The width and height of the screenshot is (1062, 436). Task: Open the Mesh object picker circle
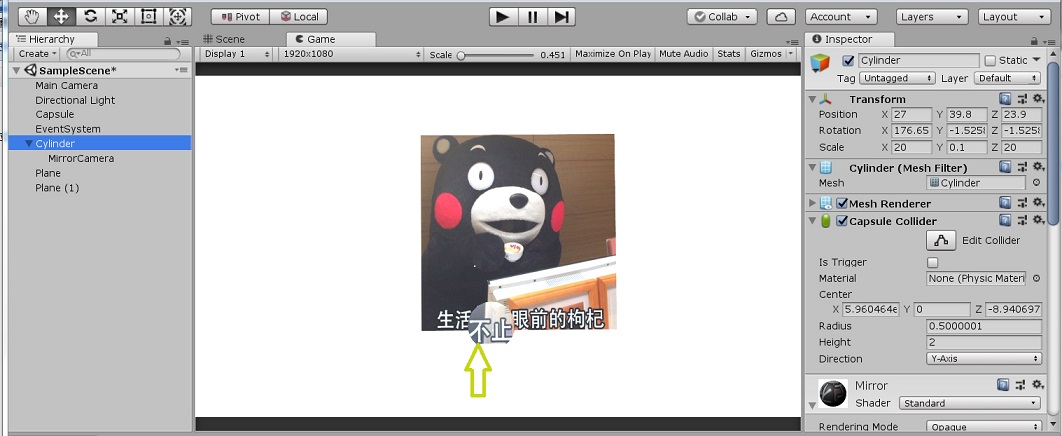pyautogui.click(x=1036, y=183)
